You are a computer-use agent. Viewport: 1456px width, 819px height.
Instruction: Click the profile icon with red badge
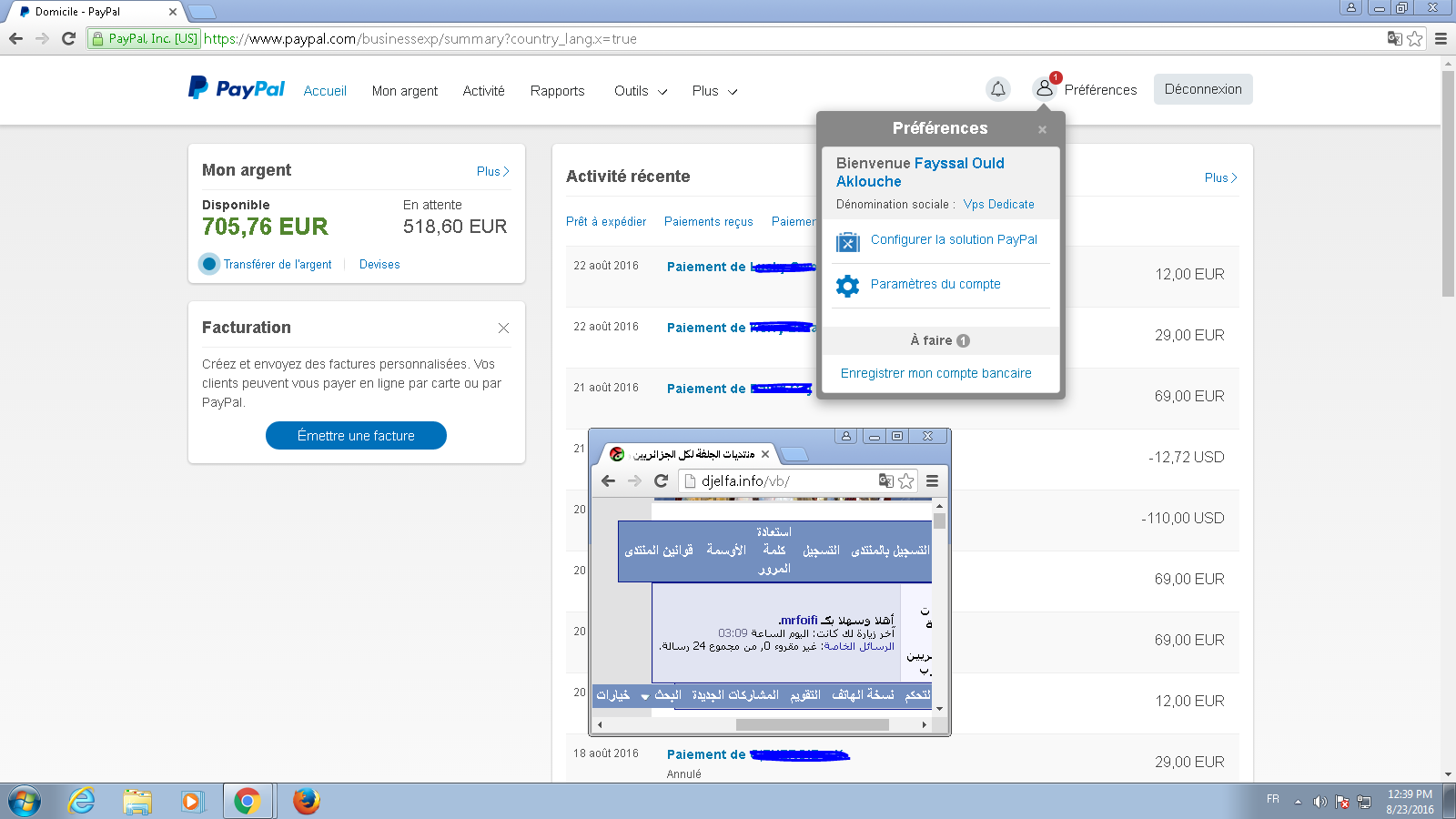pyautogui.click(x=1045, y=88)
